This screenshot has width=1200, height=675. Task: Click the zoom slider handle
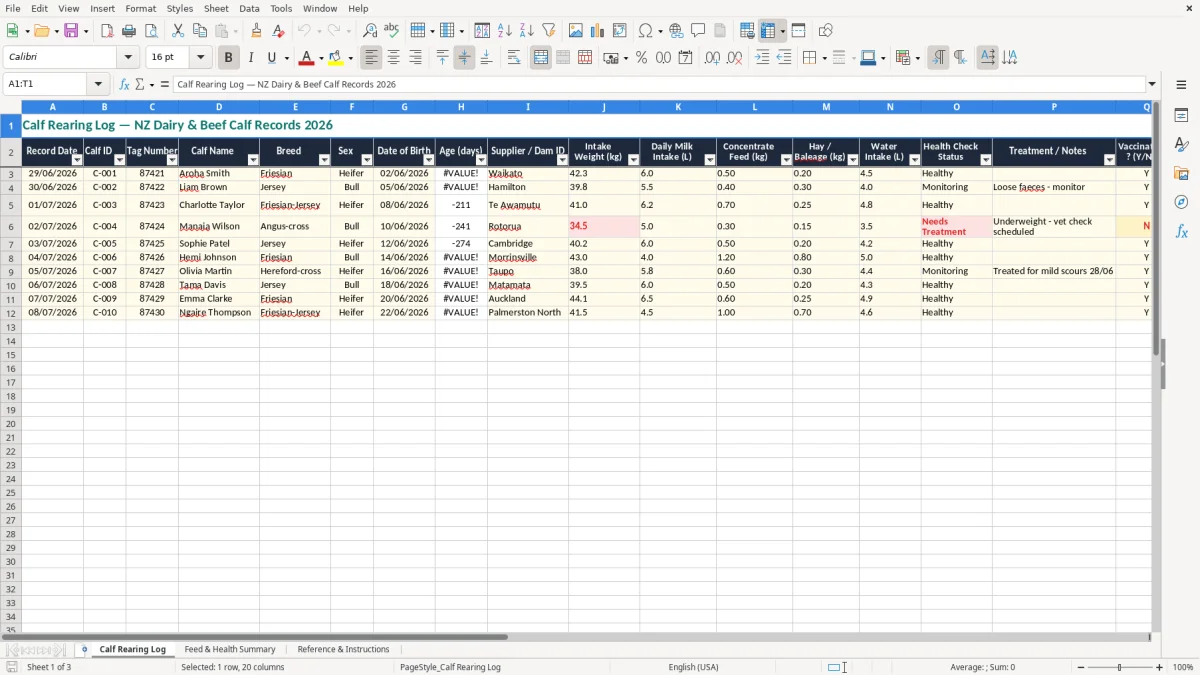1120,667
